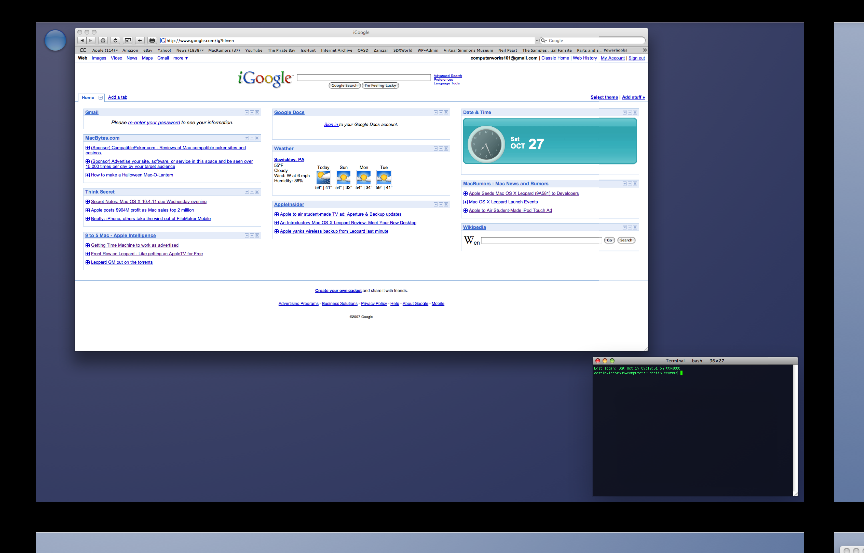The width and height of the screenshot is (864, 553).
Task: Minimize the Google Docs gadget
Action: click(440, 112)
